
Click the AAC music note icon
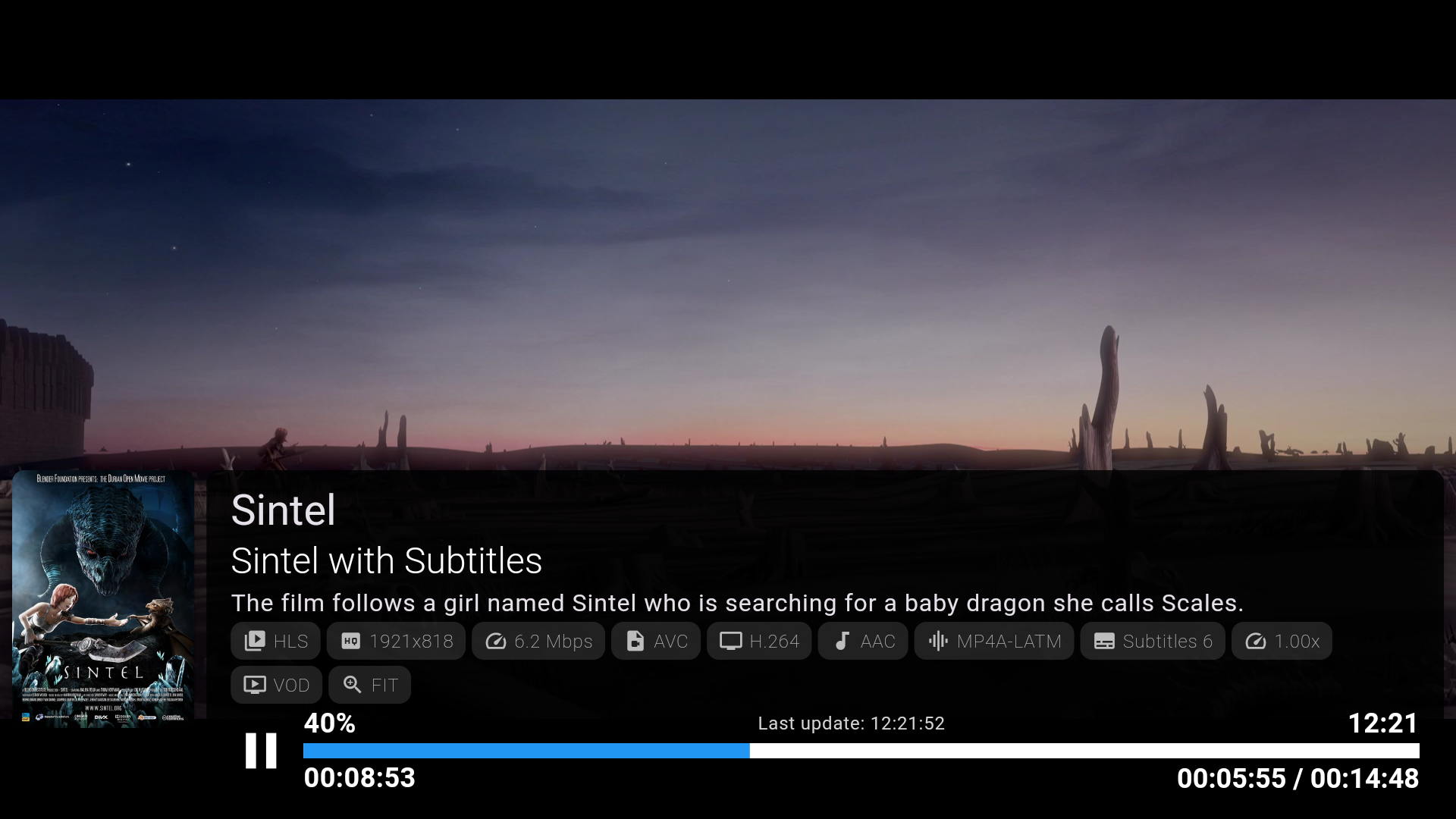[842, 641]
